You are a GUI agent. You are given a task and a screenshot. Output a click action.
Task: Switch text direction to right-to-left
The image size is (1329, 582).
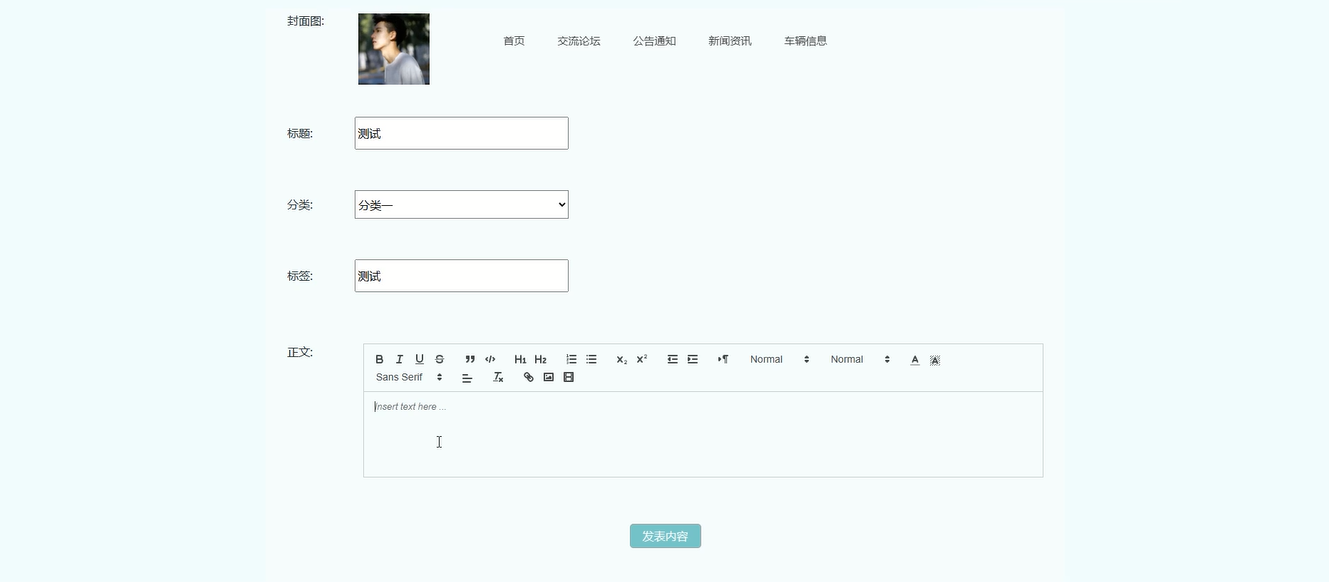click(723, 359)
